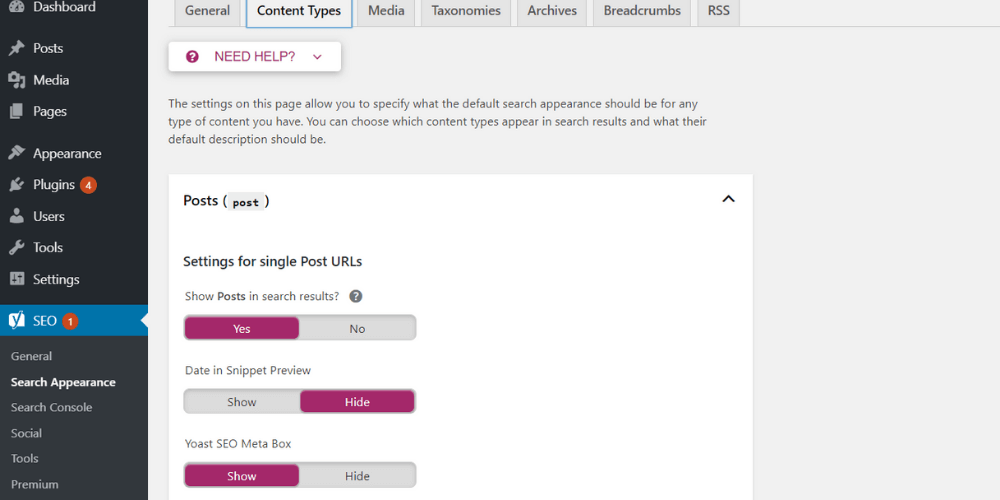Click the Posts pin icon in sidebar
Screen dimensions: 1000x500
16,48
